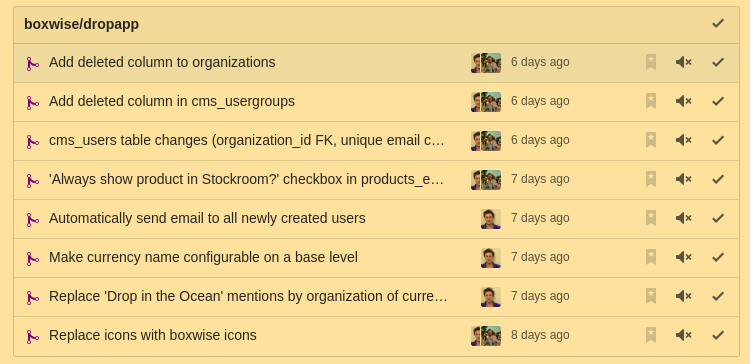This screenshot has width=750, height=364.
Task: Bookmark 'Replace Drop in the Ocean' notification
Action: pos(651,296)
